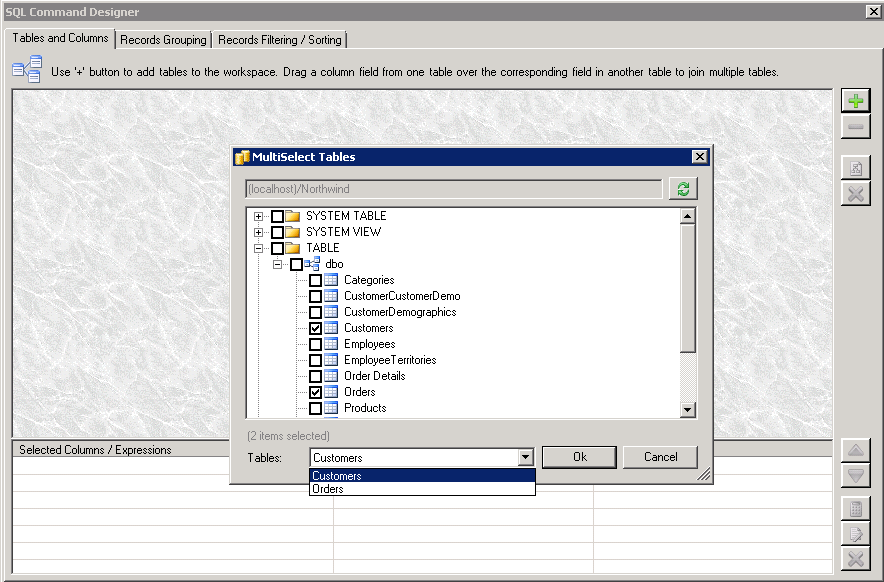The height and width of the screenshot is (582, 884).
Task: Click the SYSTEM VIEW folder icon
Action: click(x=293, y=232)
